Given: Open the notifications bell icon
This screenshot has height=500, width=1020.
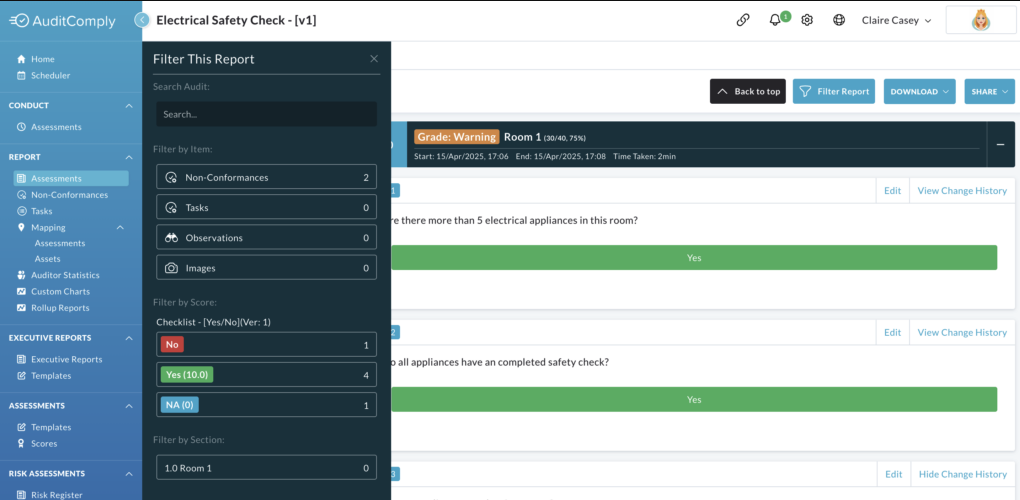Looking at the screenshot, I should (x=775, y=20).
